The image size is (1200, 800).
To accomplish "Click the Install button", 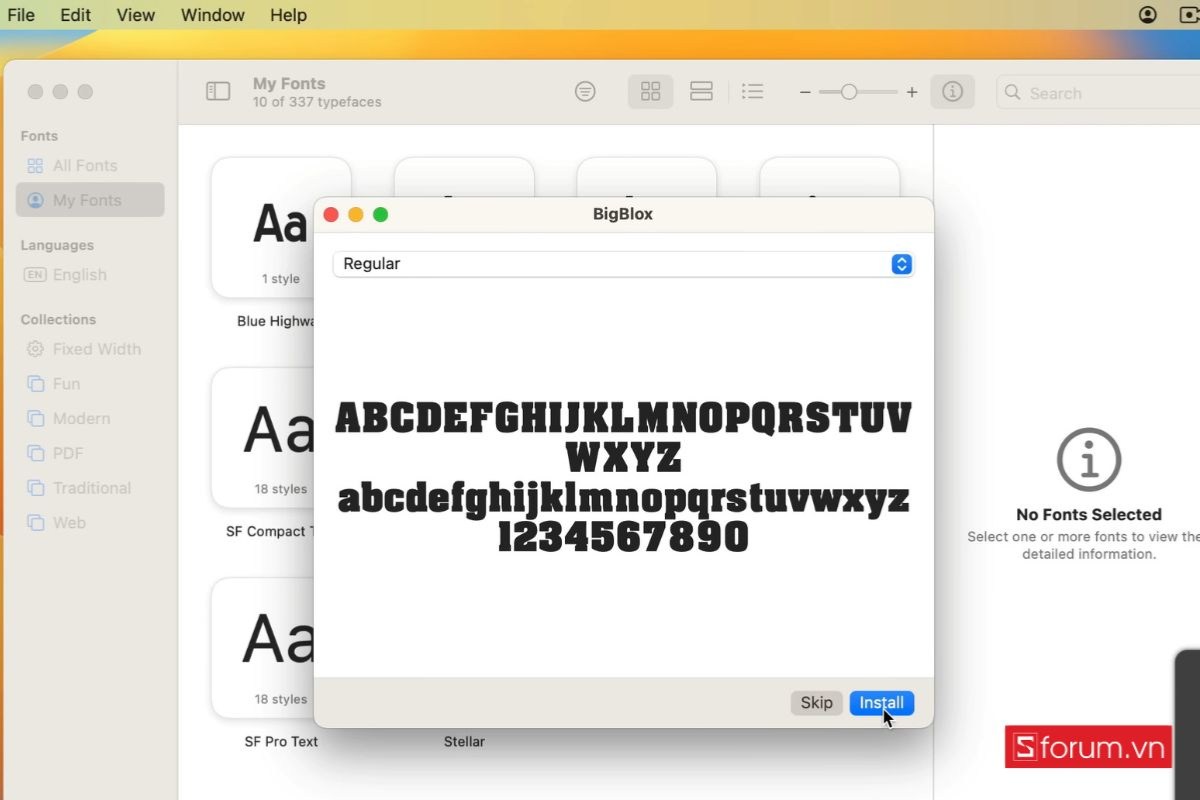I will click(881, 703).
